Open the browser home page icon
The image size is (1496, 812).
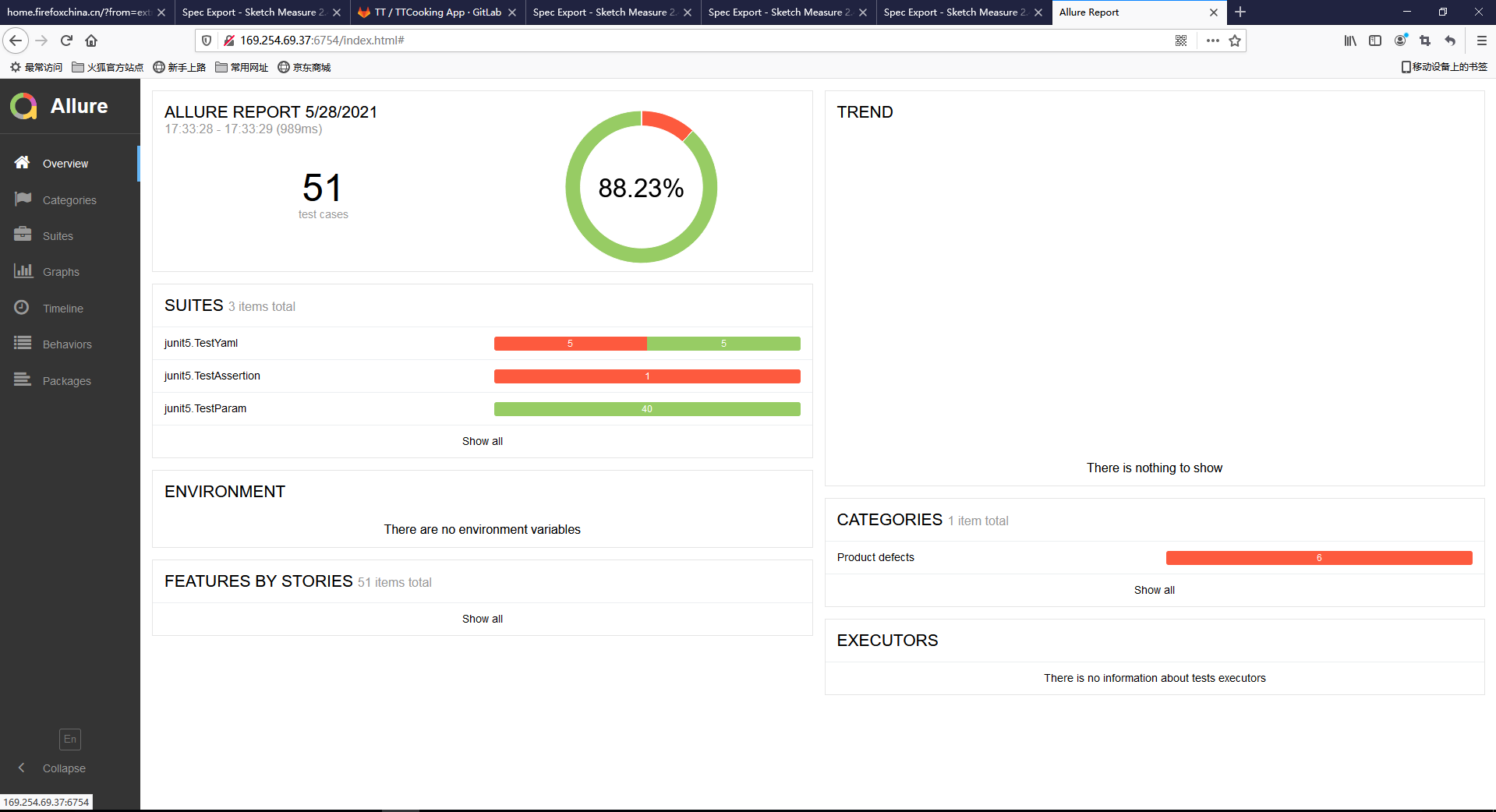[91, 41]
